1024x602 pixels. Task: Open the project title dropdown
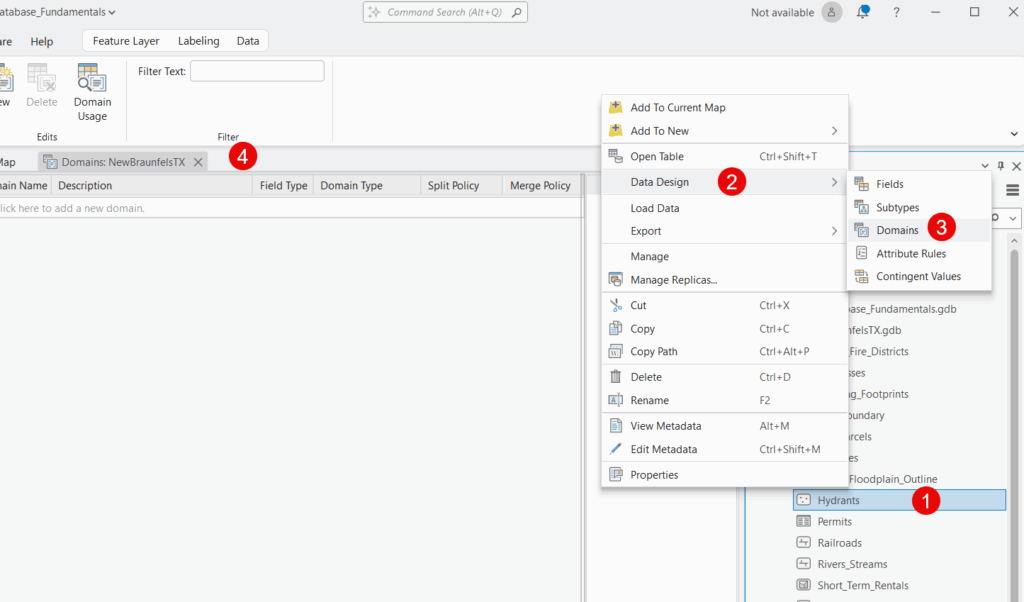111,12
